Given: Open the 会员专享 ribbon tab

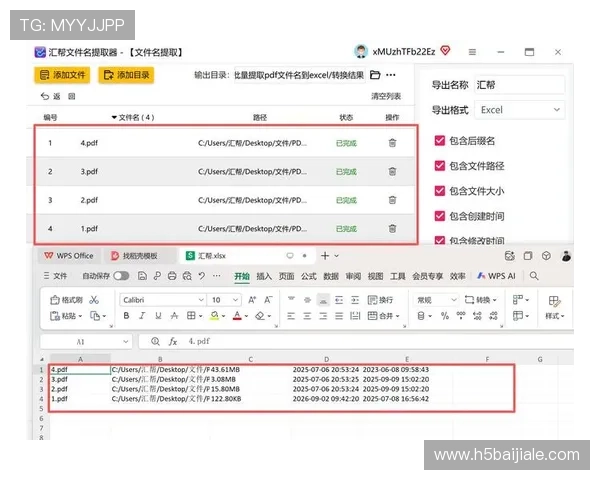Looking at the screenshot, I should [427, 276].
